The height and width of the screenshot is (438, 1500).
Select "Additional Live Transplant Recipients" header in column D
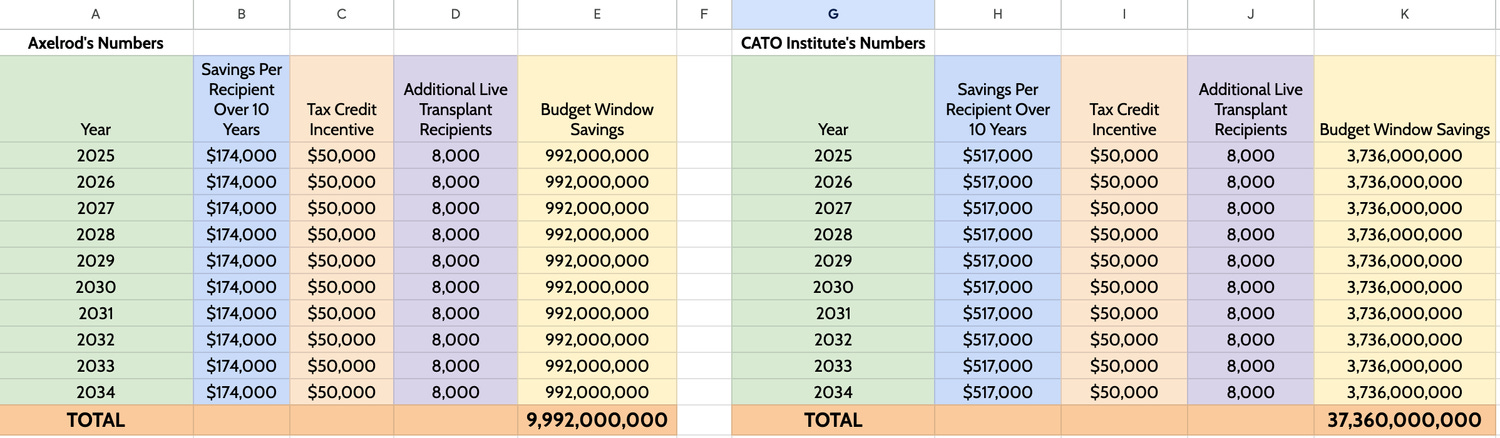coord(456,99)
